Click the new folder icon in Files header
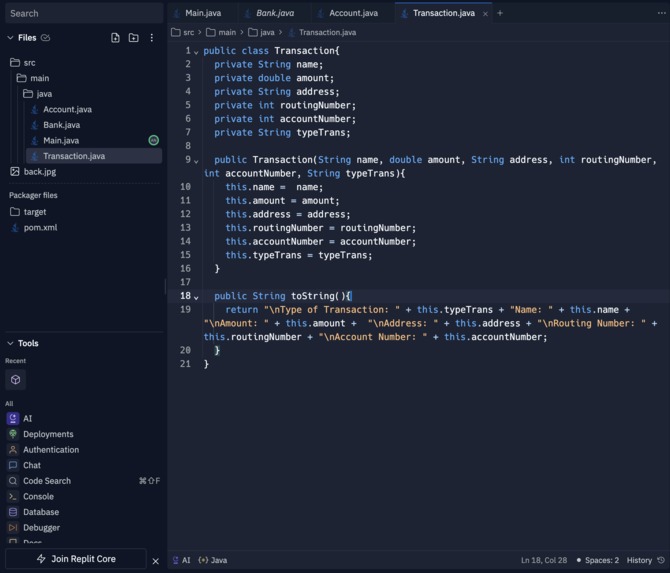The height and width of the screenshot is (573, 670). coord(134,38)
